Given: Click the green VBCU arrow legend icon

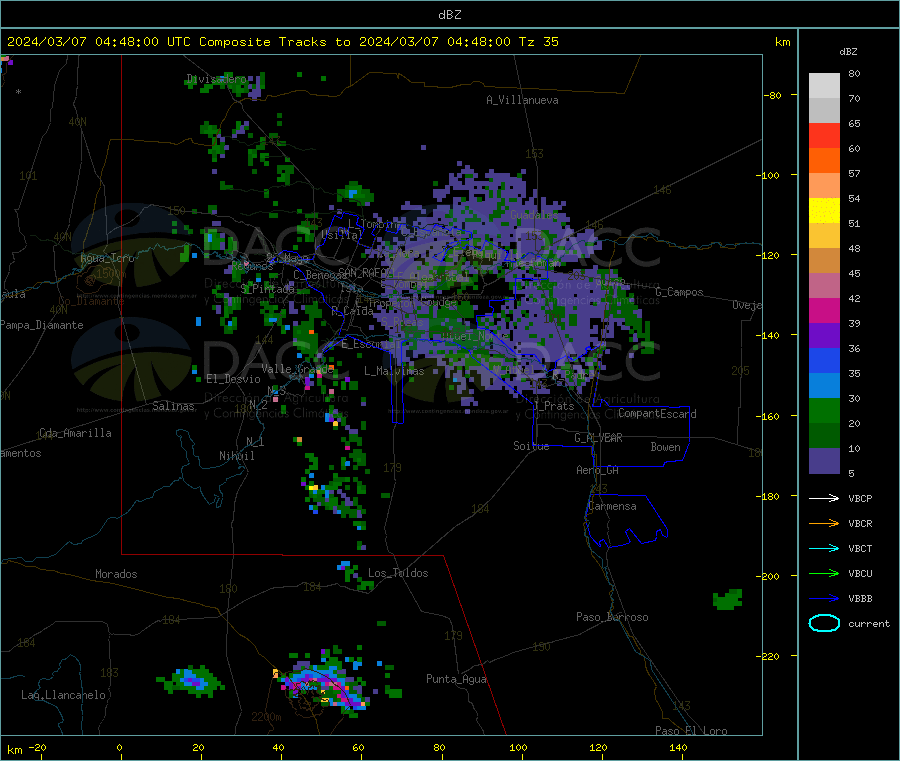Looking at the screenshot, I should click(824, 573).
